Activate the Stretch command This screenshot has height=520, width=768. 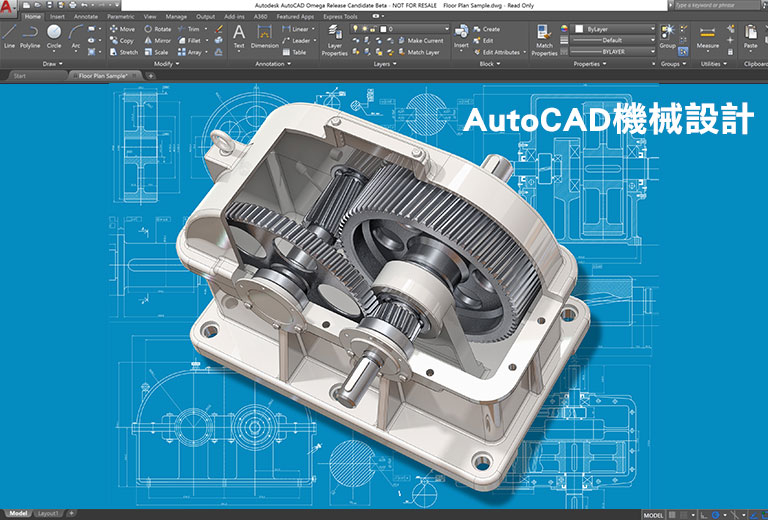tap(123, 52)
